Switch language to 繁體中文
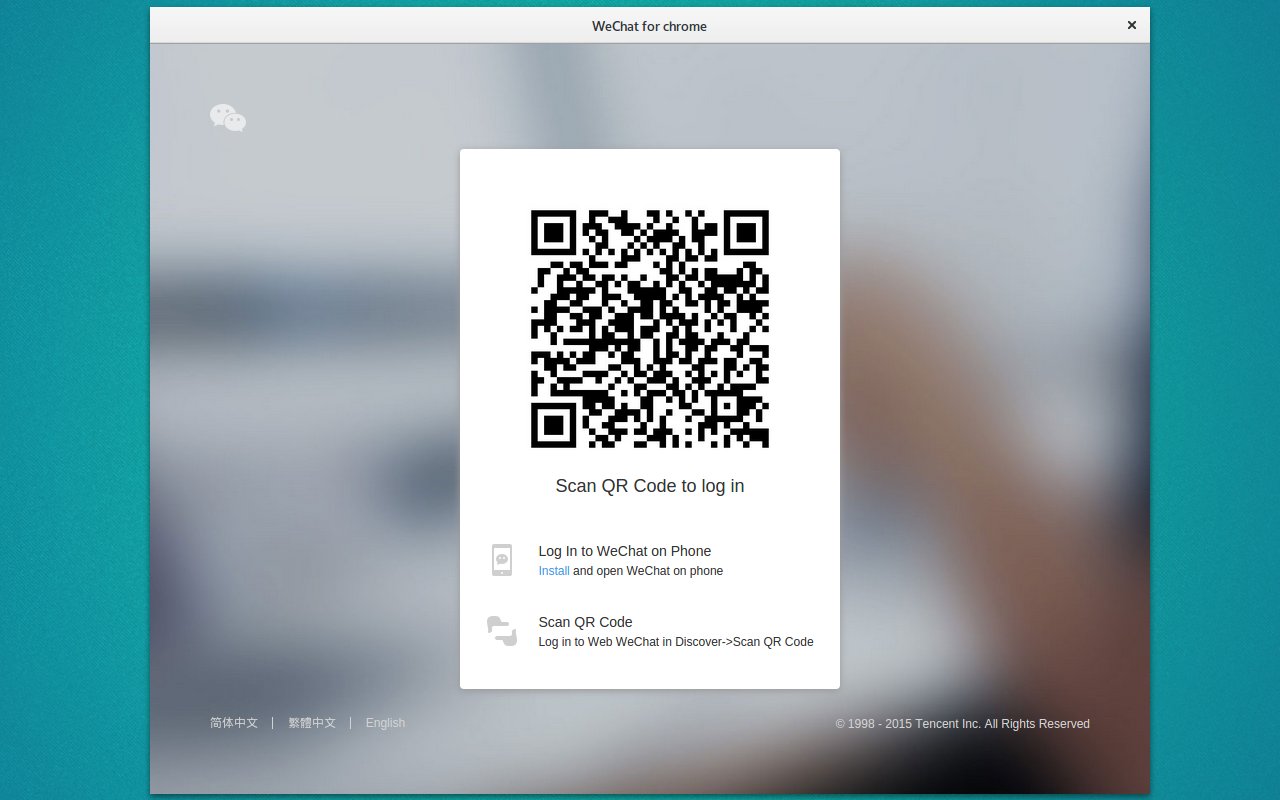The width and height of the screenshot is (1280, 800). (x=312, y=723)
